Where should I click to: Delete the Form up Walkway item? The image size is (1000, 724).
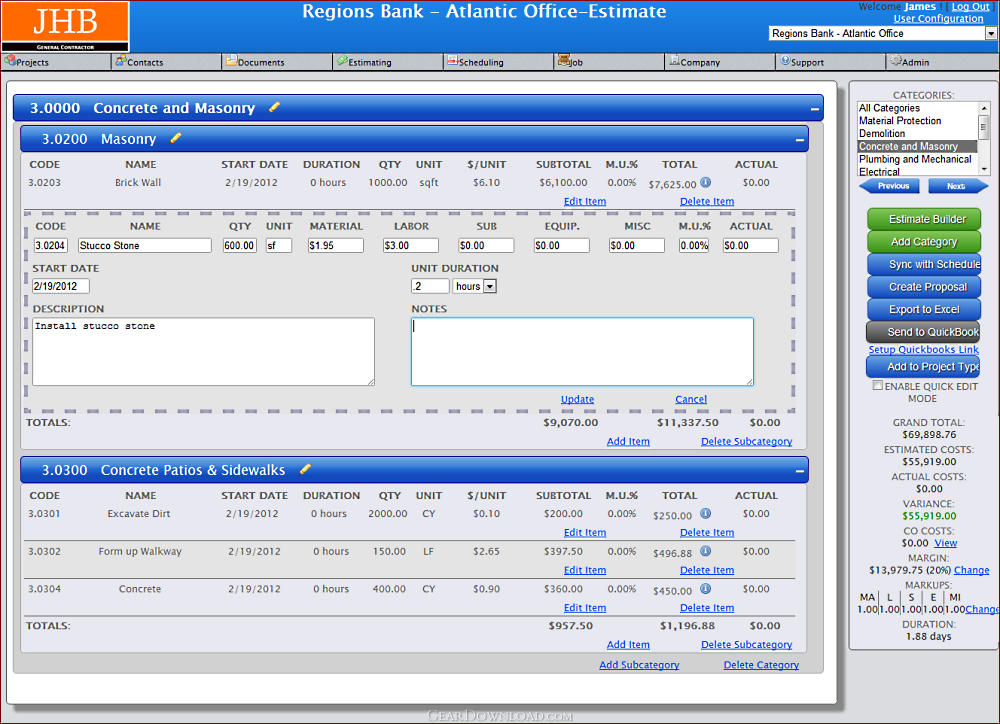point(707,570)
